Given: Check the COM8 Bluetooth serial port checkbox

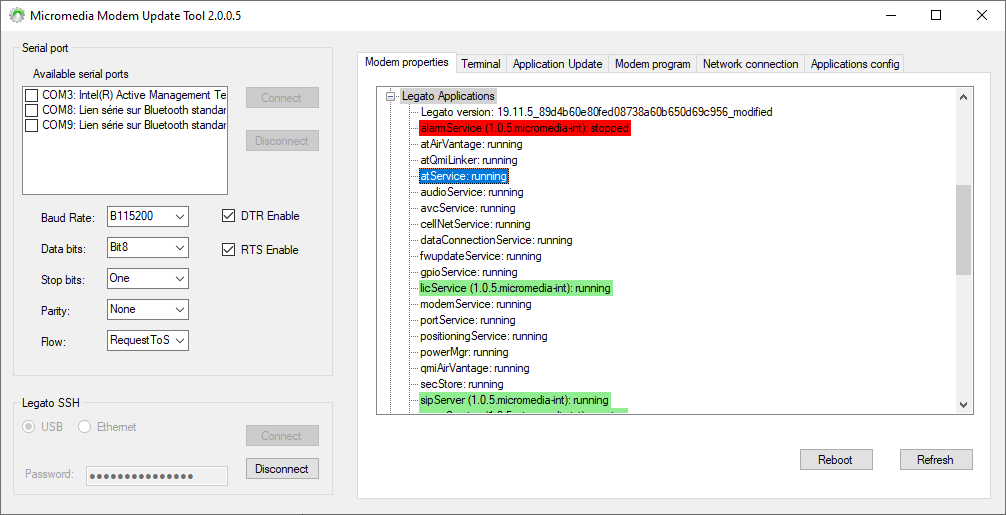Looking at the screenshot, I should coord(32,110).
